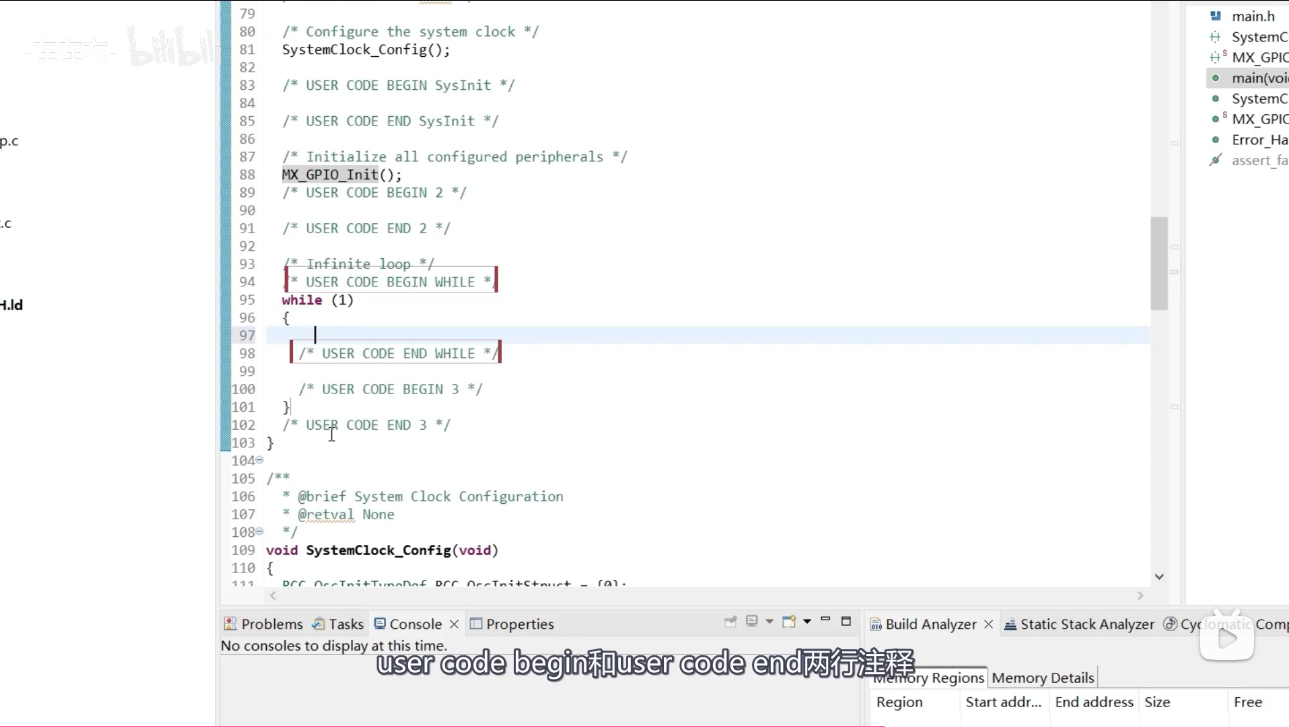
Task: Collapse the comment fold at line 108
Action: point(260,532)
